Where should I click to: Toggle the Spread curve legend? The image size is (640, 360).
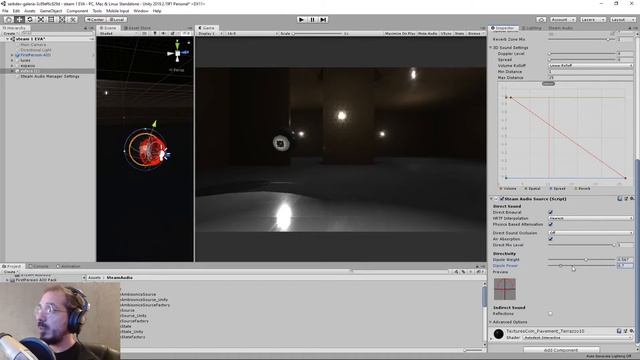pos(557,189)
